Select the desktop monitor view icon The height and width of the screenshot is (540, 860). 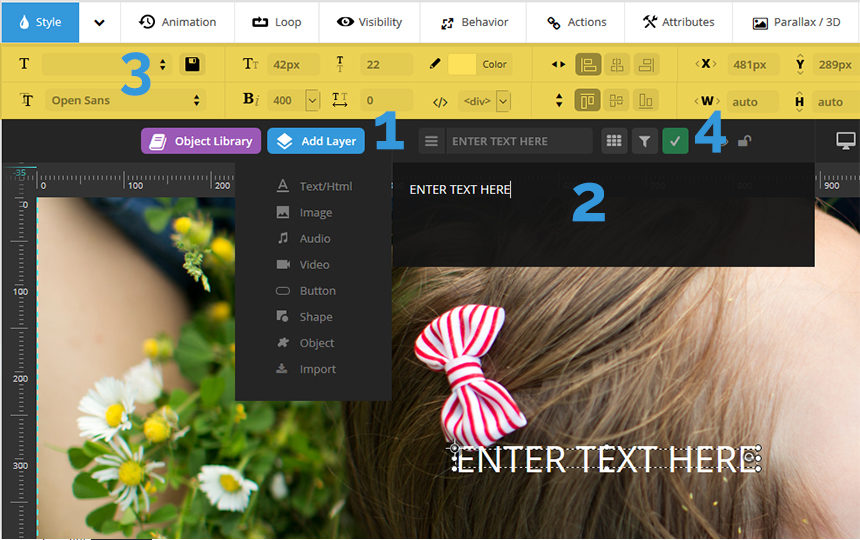(845, 141)
